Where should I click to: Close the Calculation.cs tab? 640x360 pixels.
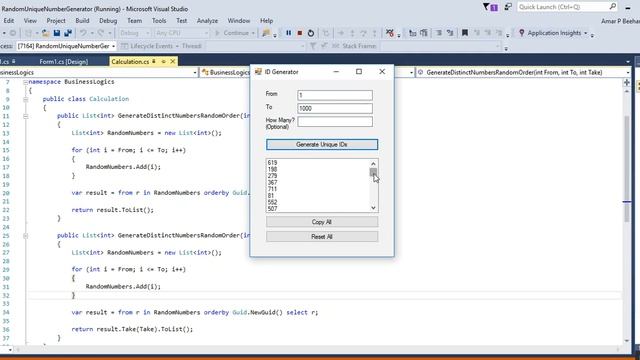[x=173, y=62]
